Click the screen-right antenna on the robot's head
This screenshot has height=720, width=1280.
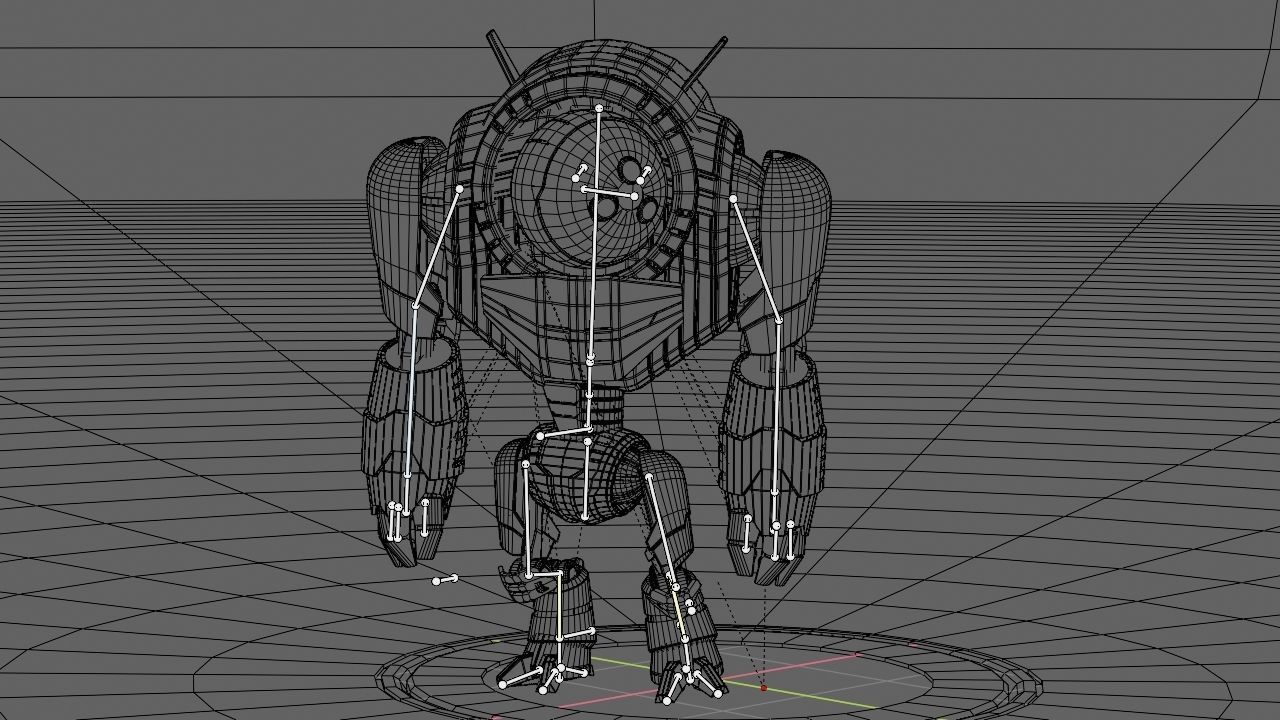(x=707, y=62)
